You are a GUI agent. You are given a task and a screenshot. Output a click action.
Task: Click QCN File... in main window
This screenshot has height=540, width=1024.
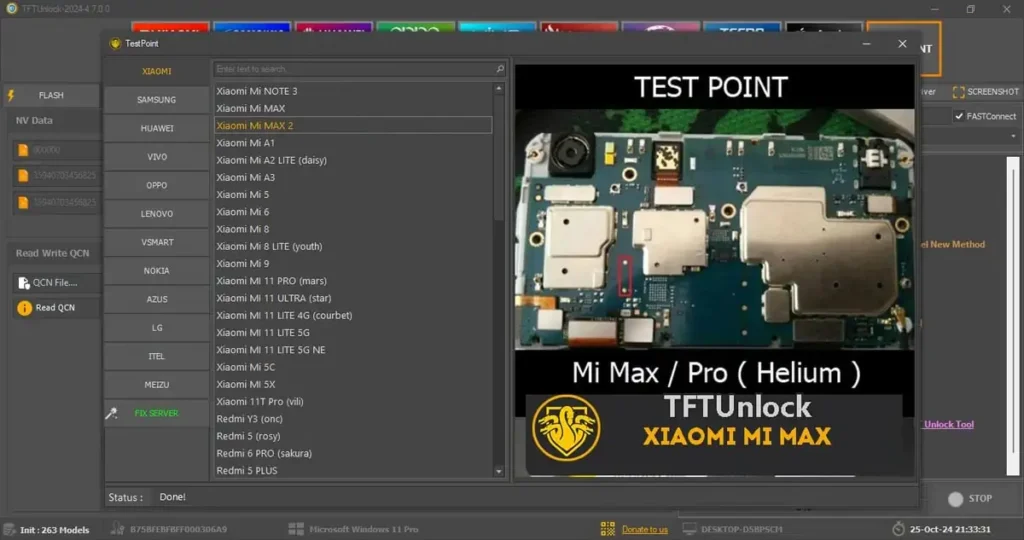(x=55, y=283)
